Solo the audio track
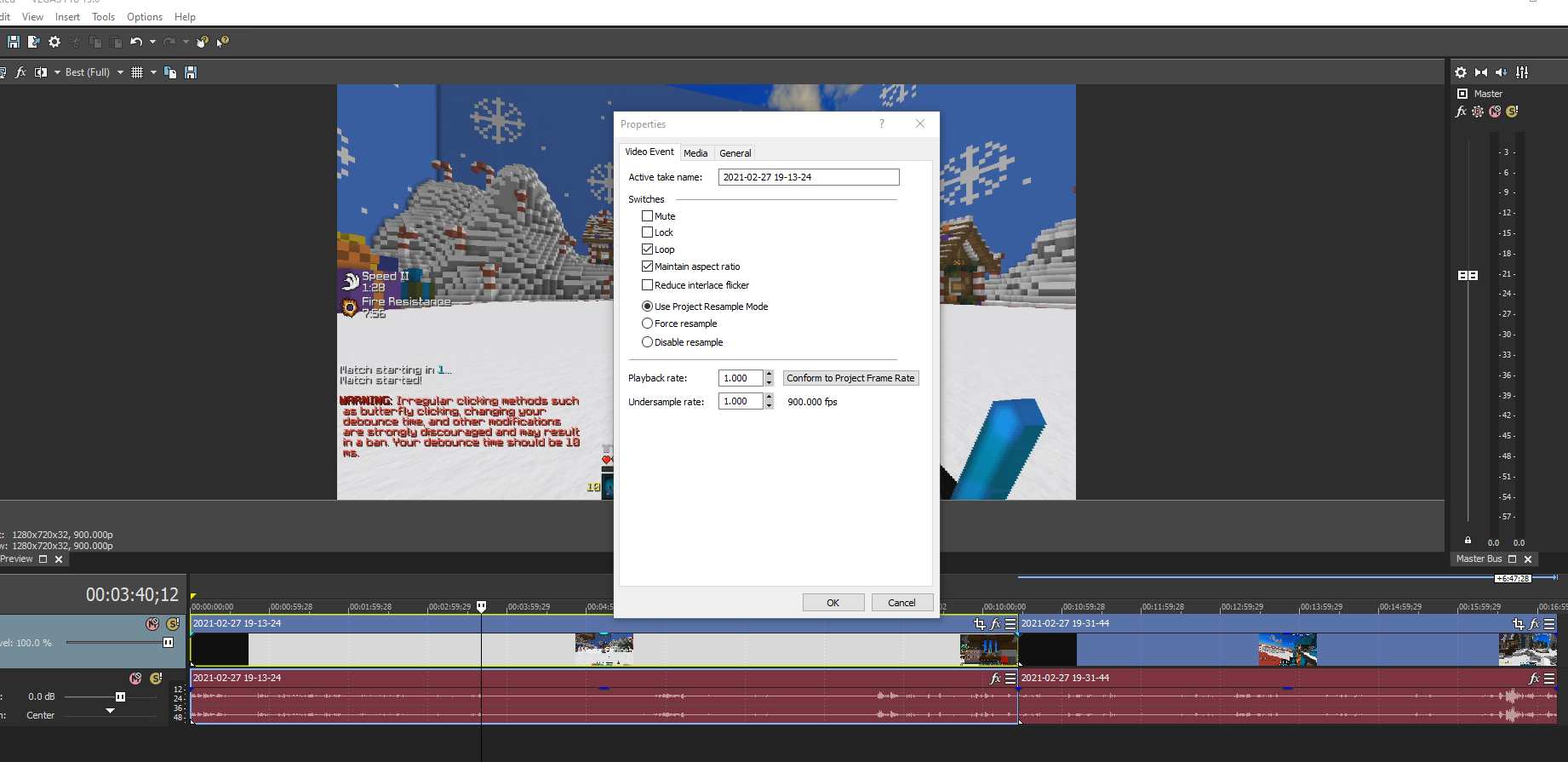Image resolution: width=1568 pixels, height=762 pixels. pos(156,679)
